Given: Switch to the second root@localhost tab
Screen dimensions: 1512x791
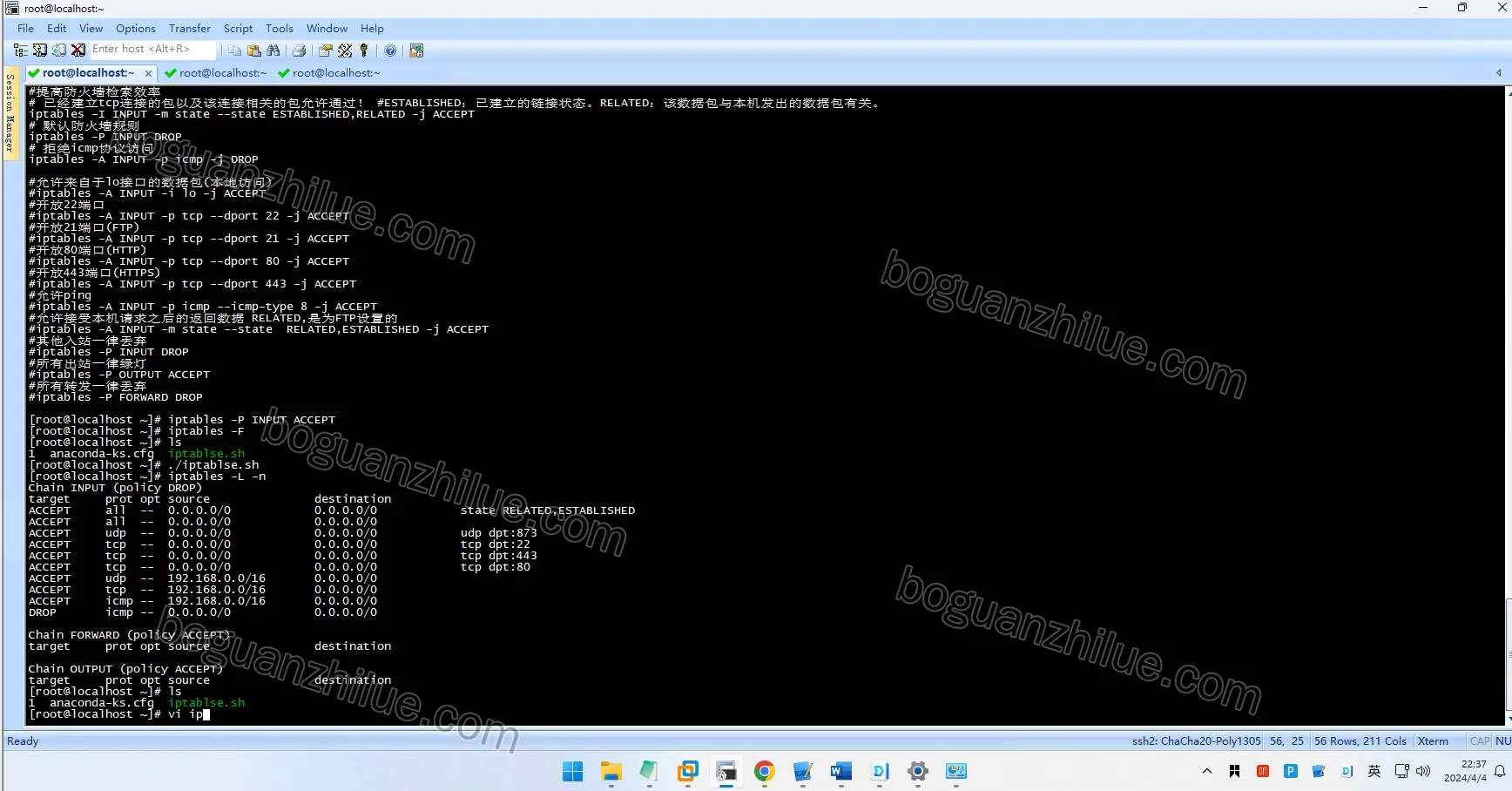Looking at the screenshot, I should point(216,73).
